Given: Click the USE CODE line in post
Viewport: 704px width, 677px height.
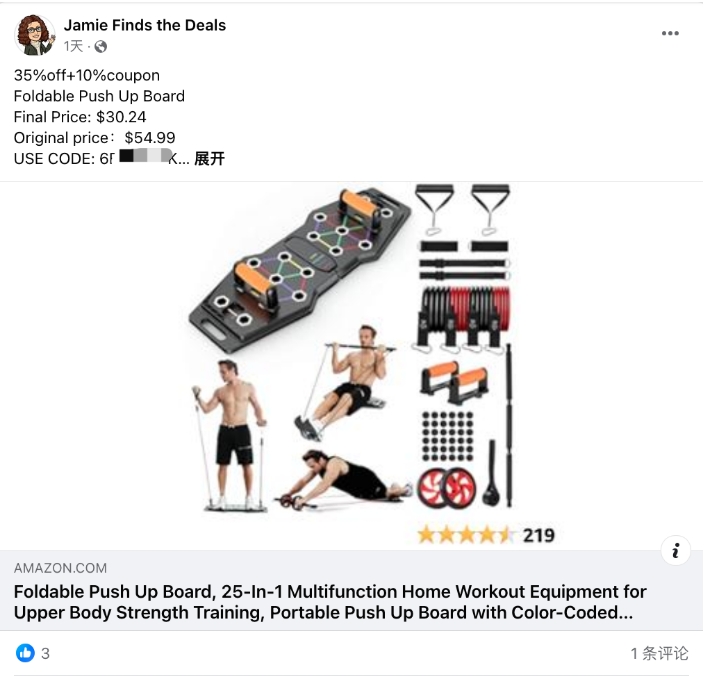Looking at the screenshot, I should coord(101,158).
